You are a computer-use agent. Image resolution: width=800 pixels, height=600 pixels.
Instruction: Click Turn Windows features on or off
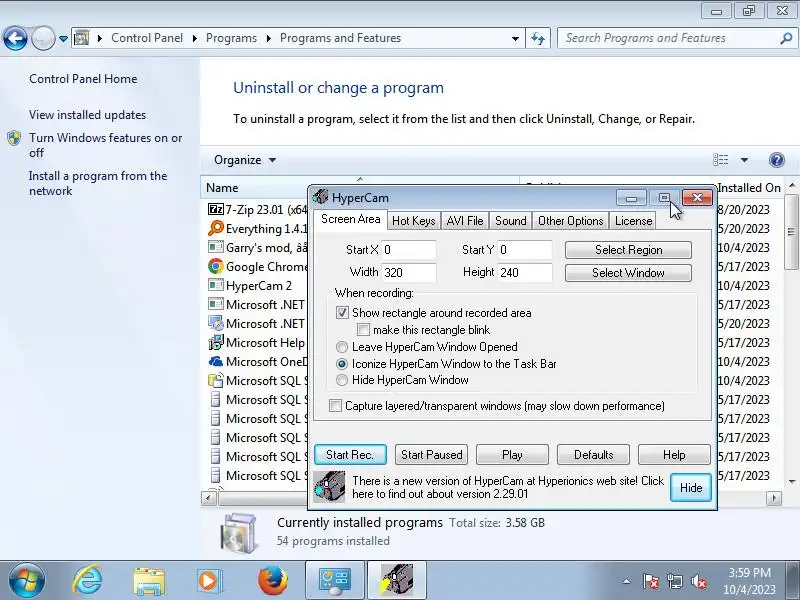coord(105,145)
